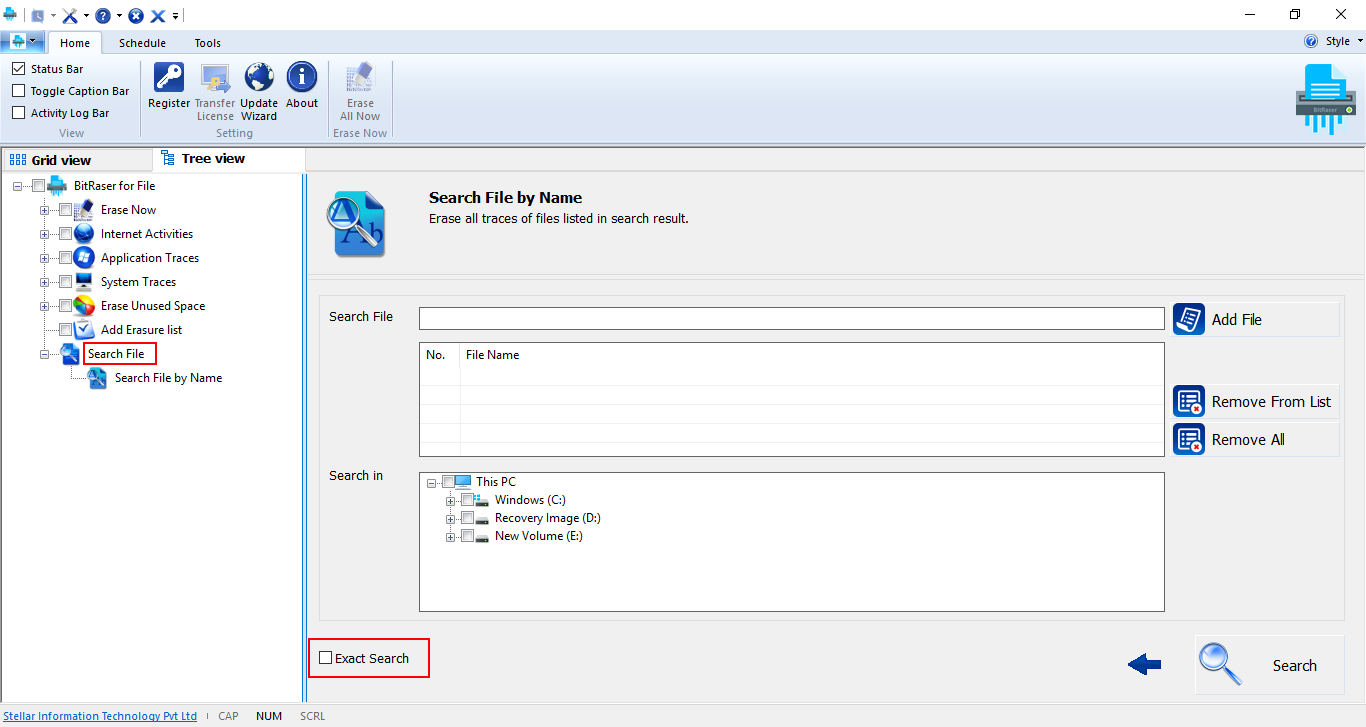The image size is (1366, 727).
Task: Check the Recovery Image (D:) checkbox
Action: click(x=467, y=518)
